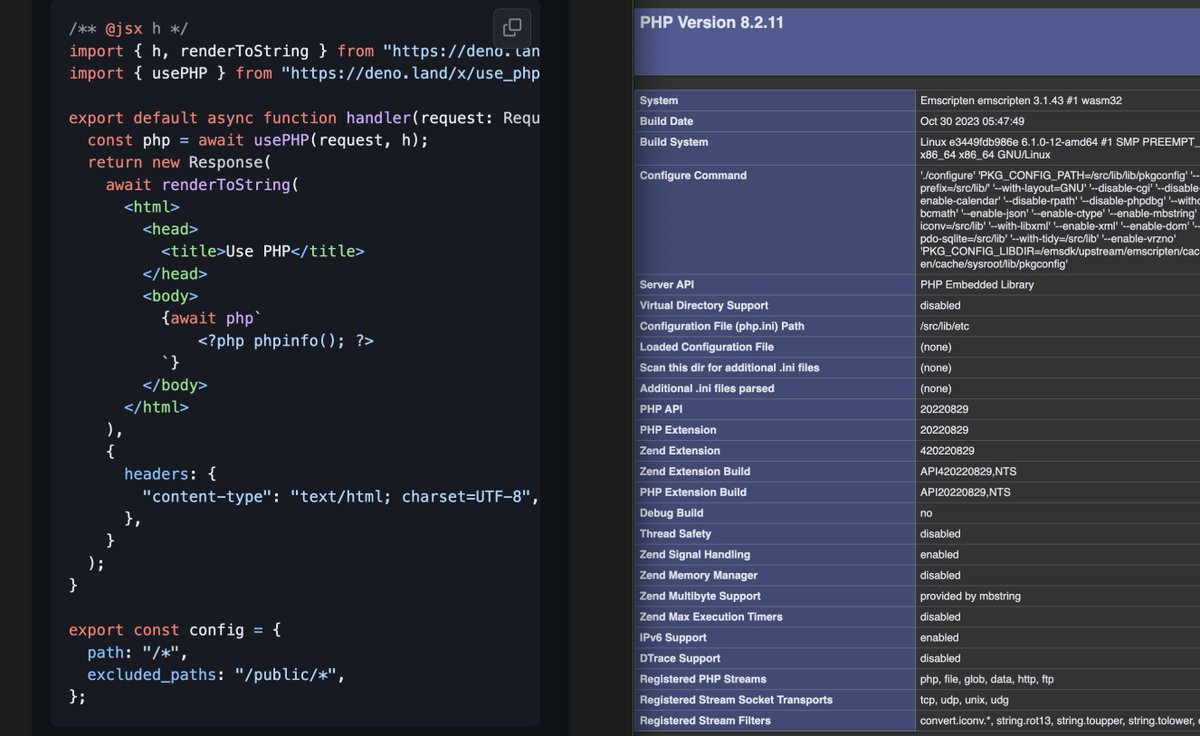The height and width of the screenshot is (736, 1200).
Task: Select the 'Virtual Directory Support' label
Action: coord(704,306)
